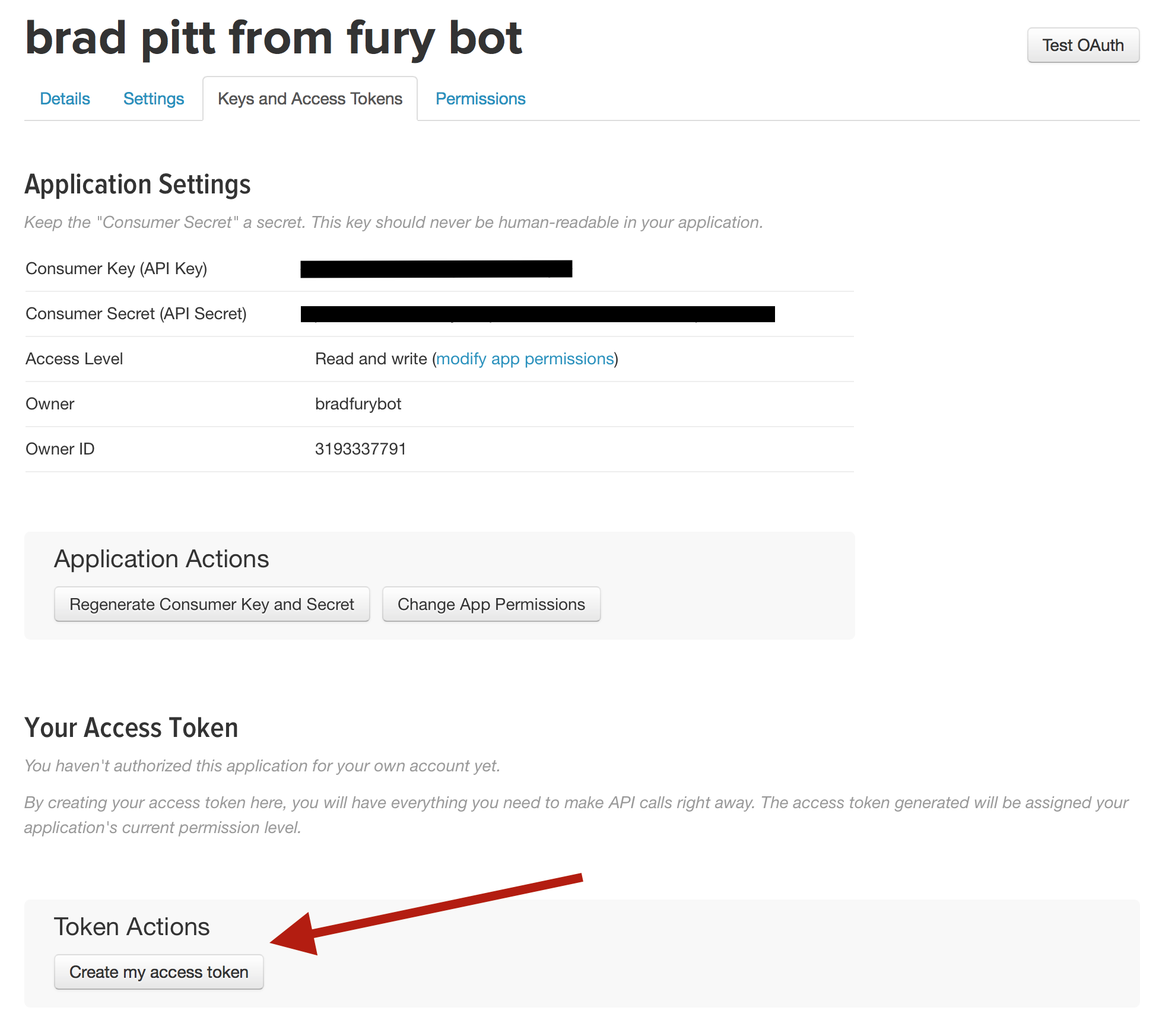Click the redacted Consumer Secret value
The height and width of the screenshot is (1036, 1175).
[x=537, y=314]
